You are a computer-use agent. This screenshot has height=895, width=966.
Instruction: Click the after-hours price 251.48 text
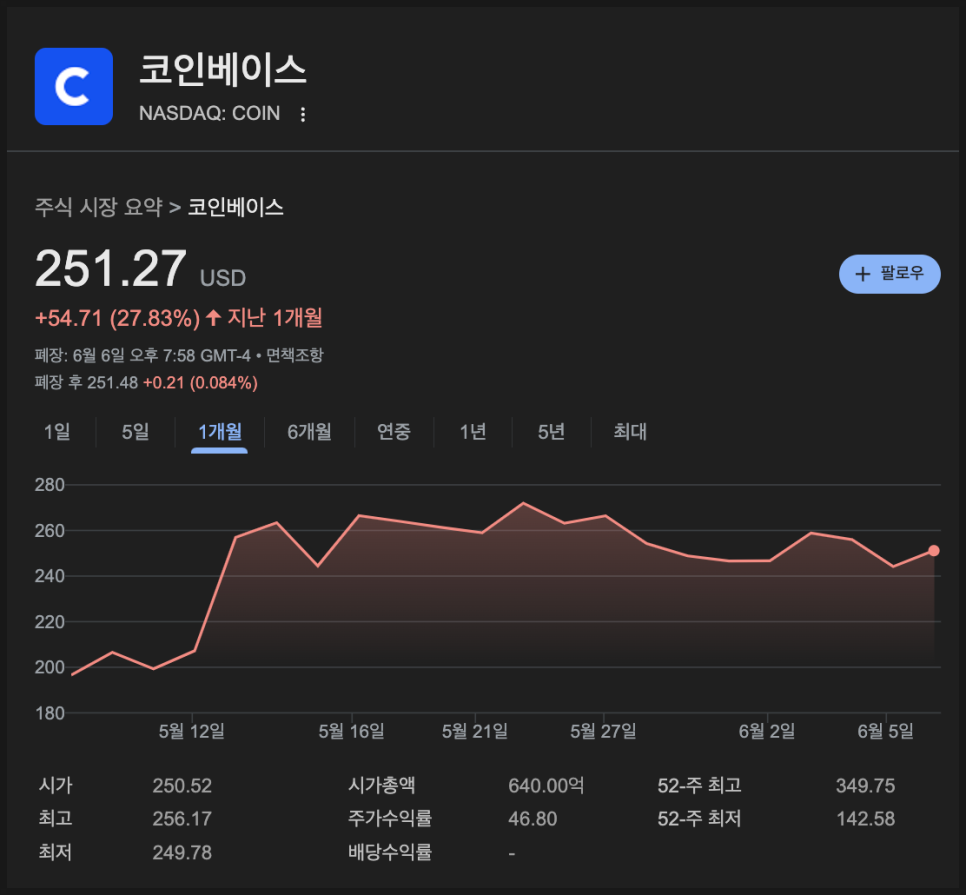pyautogui.click(x=112, y=383)
